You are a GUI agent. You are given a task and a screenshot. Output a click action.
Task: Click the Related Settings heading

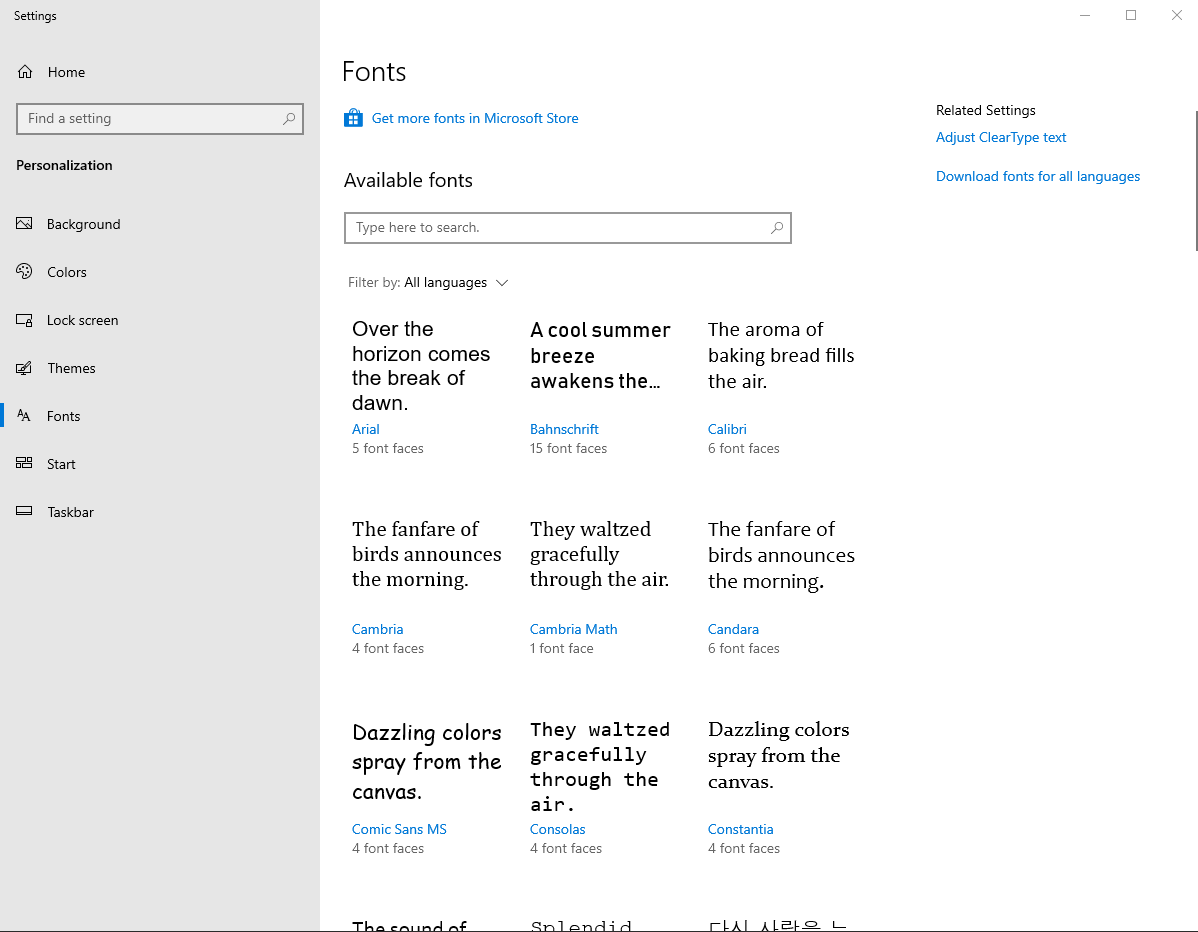click(x=986, y=110)
